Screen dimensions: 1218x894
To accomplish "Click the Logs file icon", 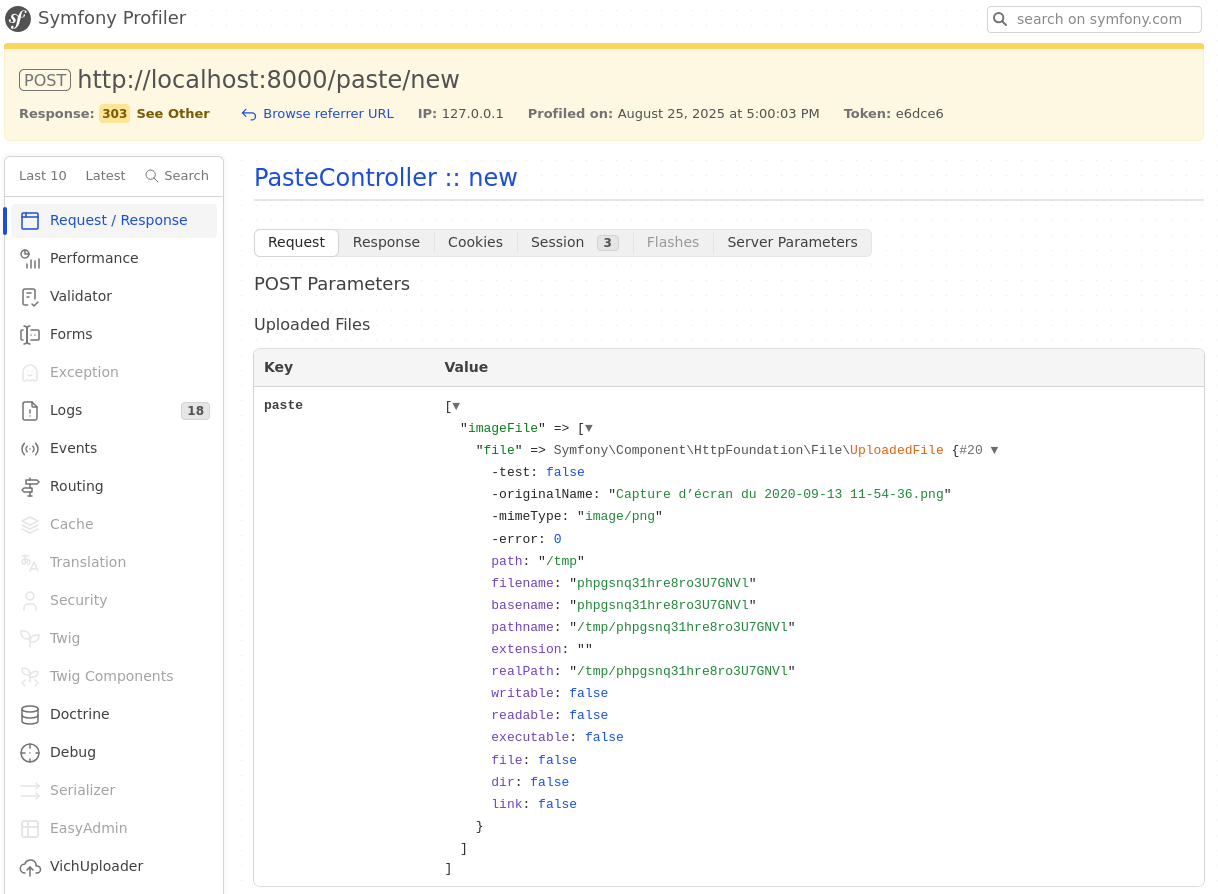I will tap(30, 411).
